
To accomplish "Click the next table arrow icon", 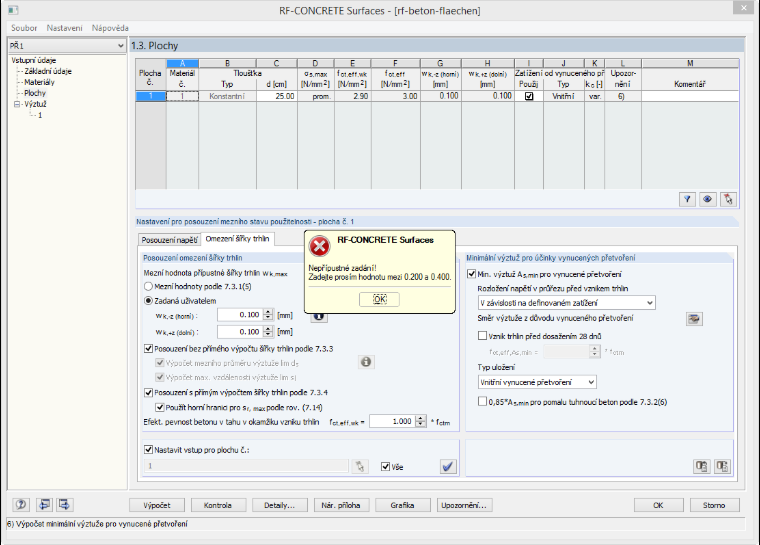I will tap(64, 505).
